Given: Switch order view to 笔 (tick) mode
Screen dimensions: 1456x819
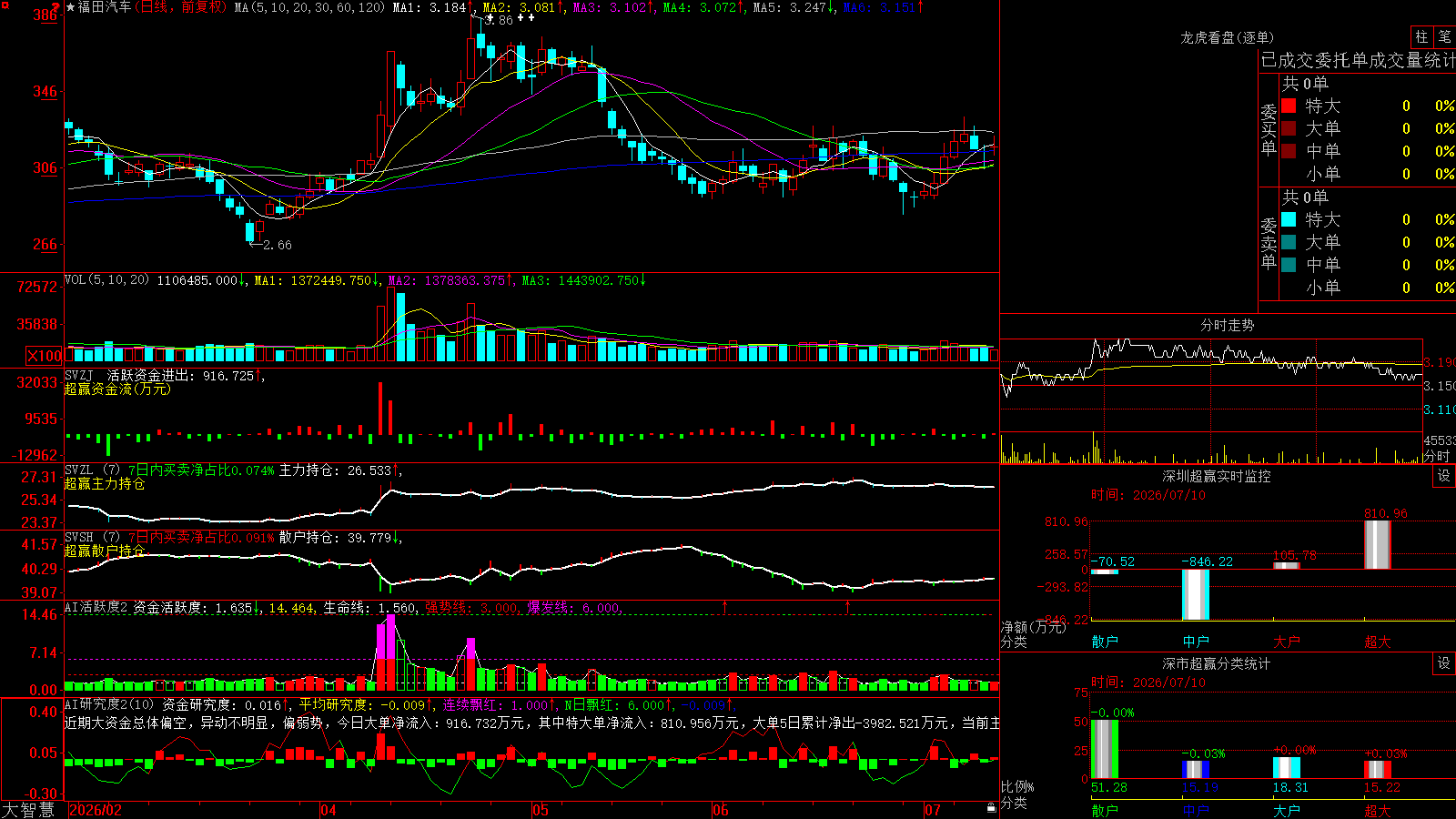Looking at the screenshot, I should tap(1445, 36).
